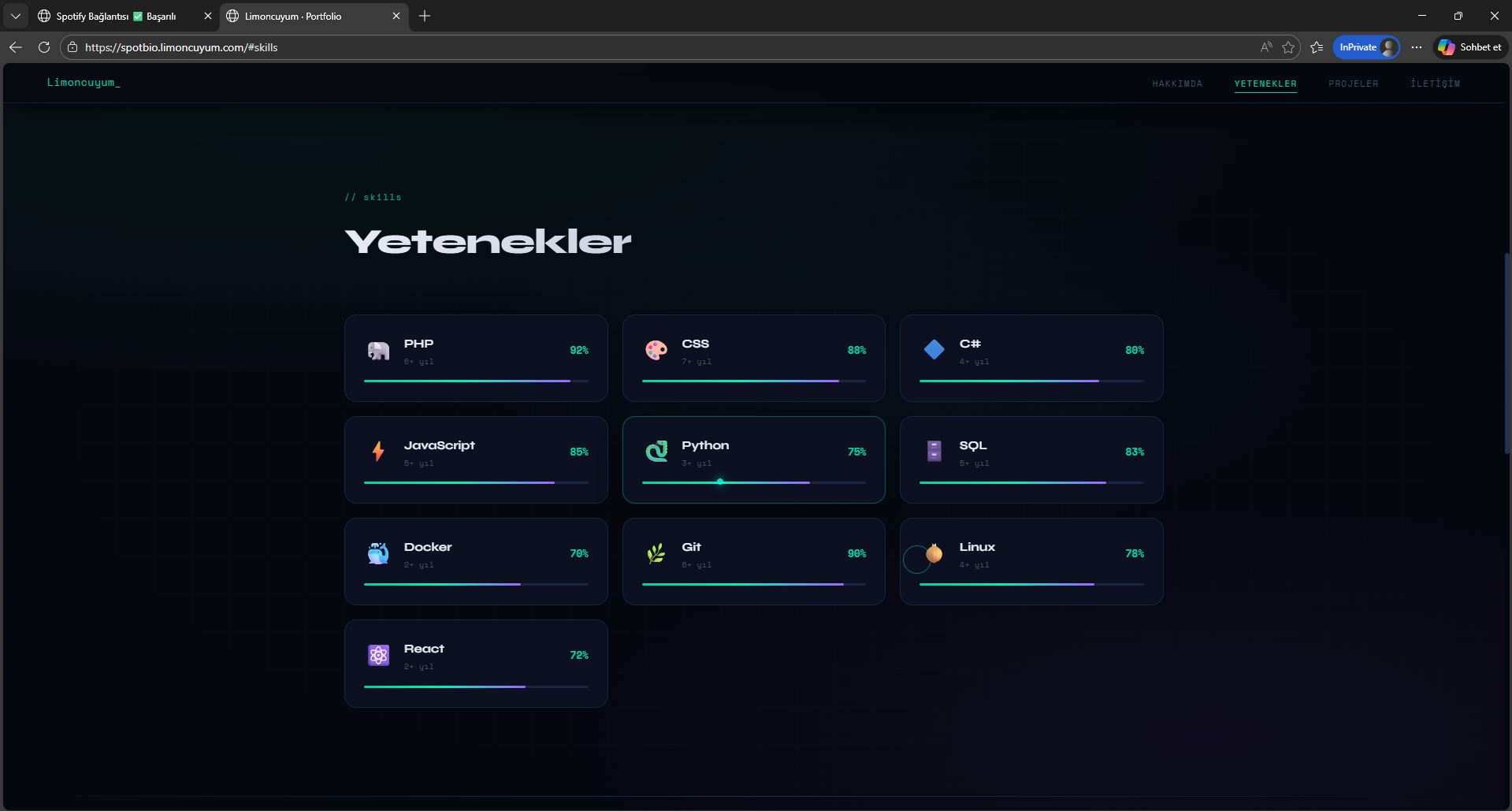Click the C# blue diamond icon
This screenshot has height=811, width=1512.
(934, 350)
